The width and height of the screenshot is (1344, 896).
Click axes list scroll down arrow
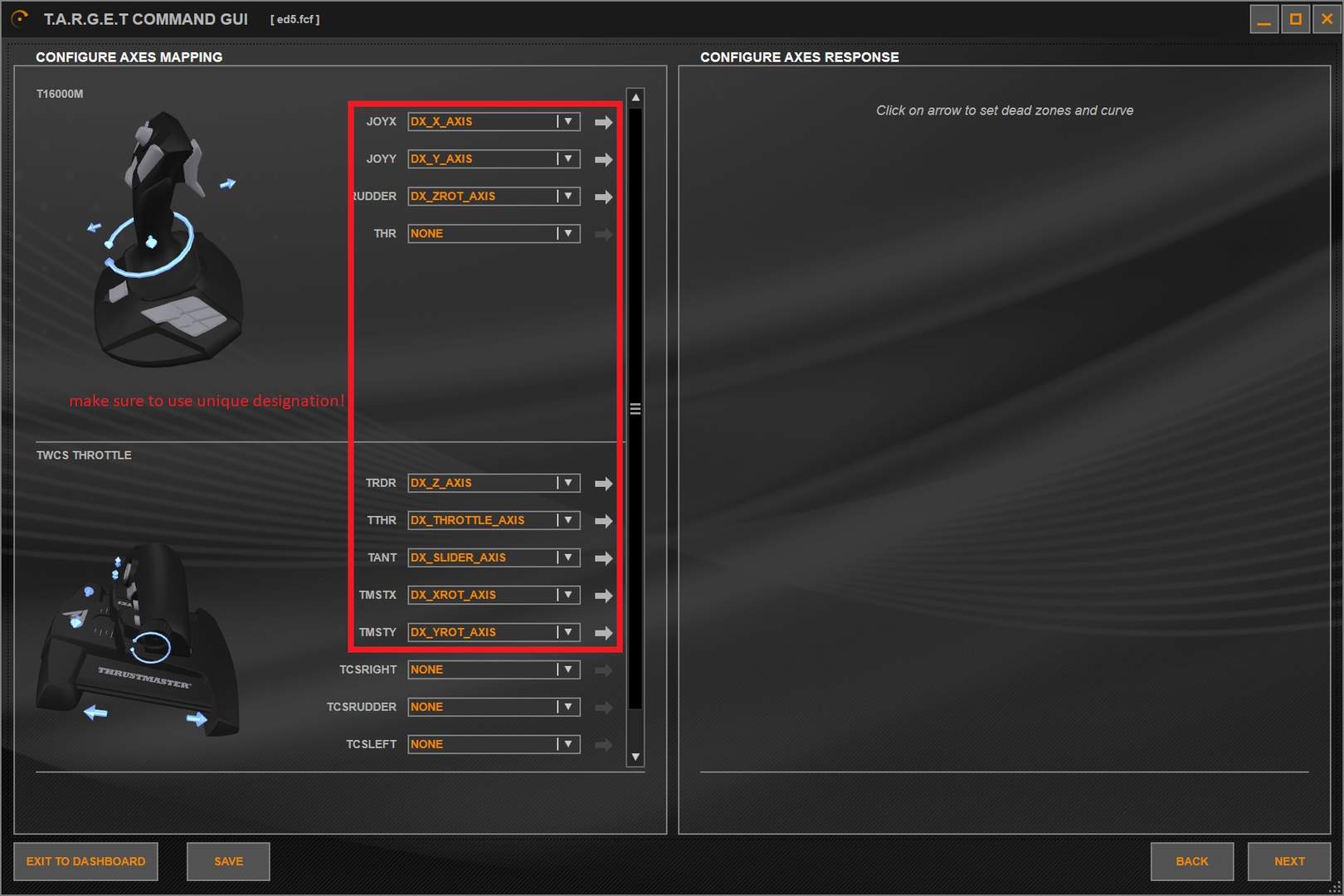point(635,757)
